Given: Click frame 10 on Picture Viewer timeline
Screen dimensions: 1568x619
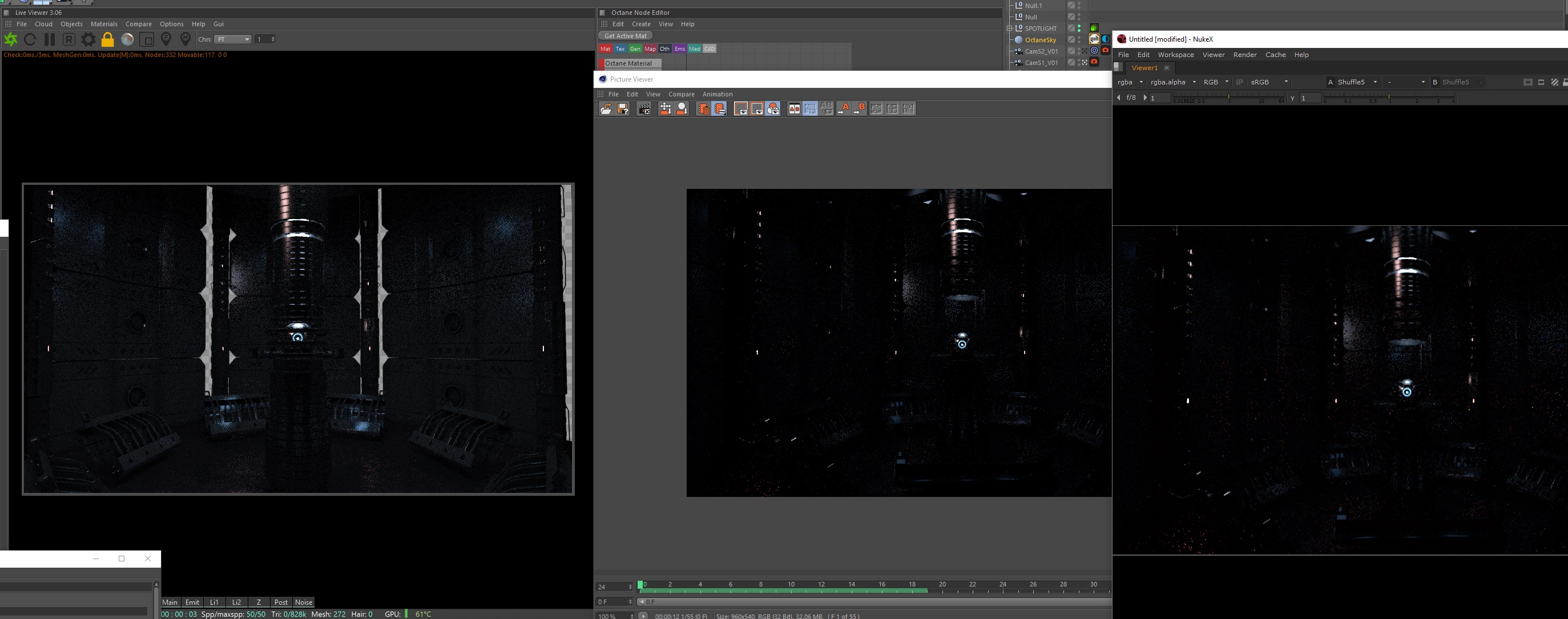Looking at the screenshot, I should [x=791, y=588].
